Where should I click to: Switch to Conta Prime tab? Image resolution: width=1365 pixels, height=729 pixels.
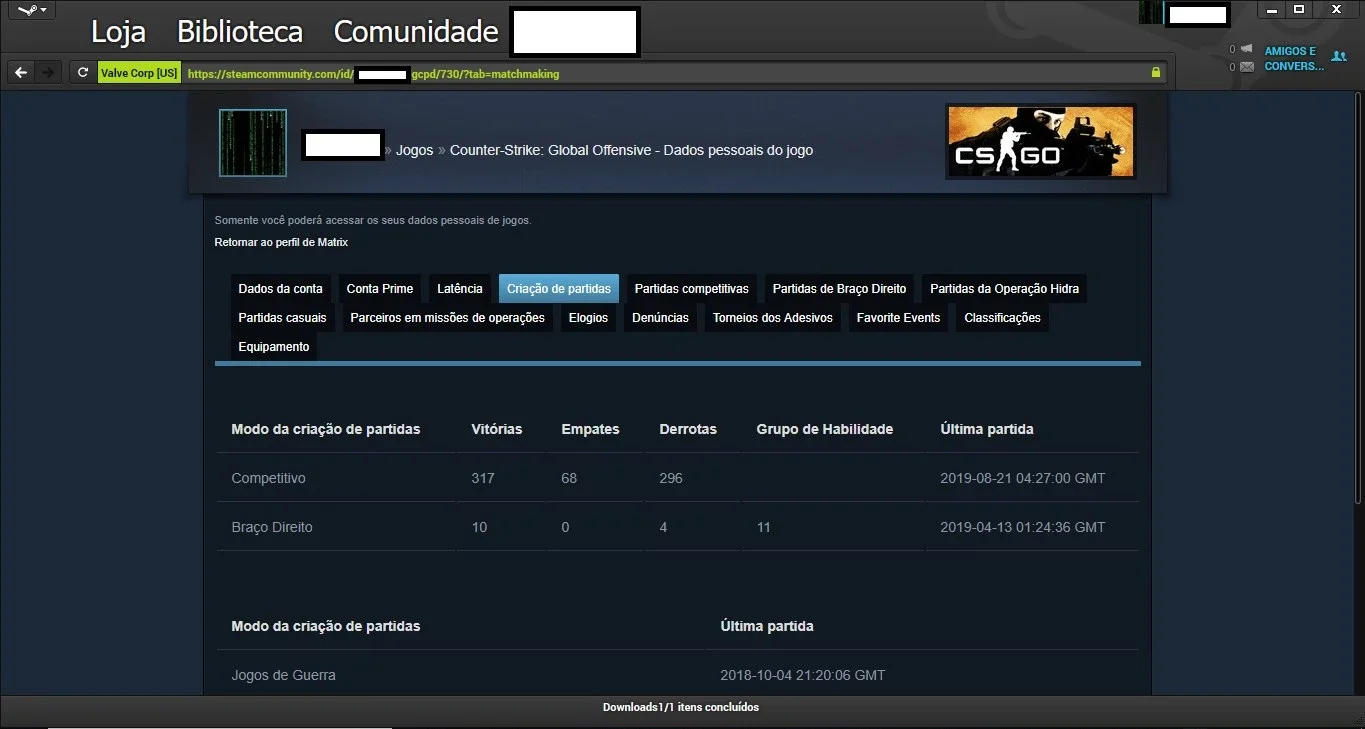(x=380, y=288)
